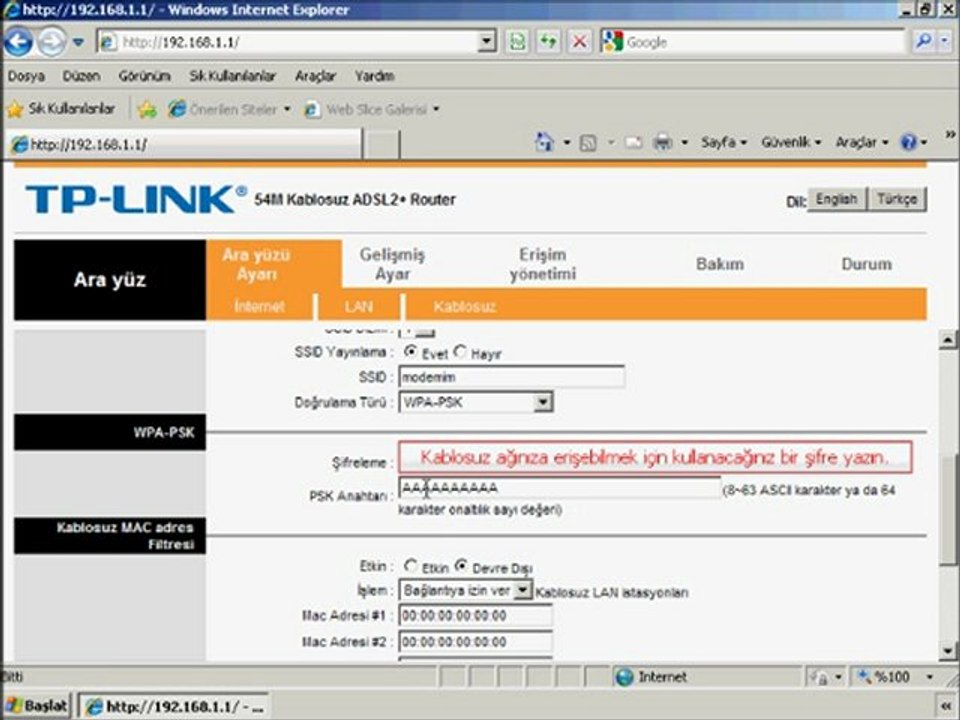
Task: Select the 192.168.1.1 browser tab
Action: coord(184,144)
